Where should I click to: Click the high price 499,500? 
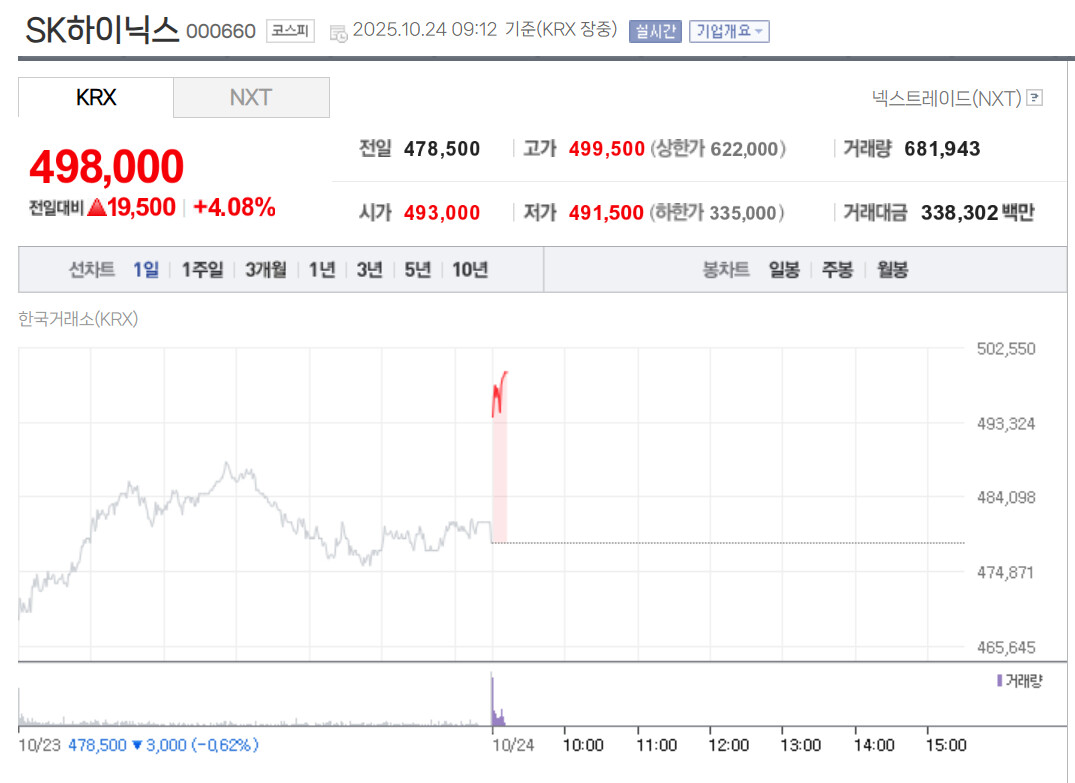pyautogui.click(x=607, y=149)
